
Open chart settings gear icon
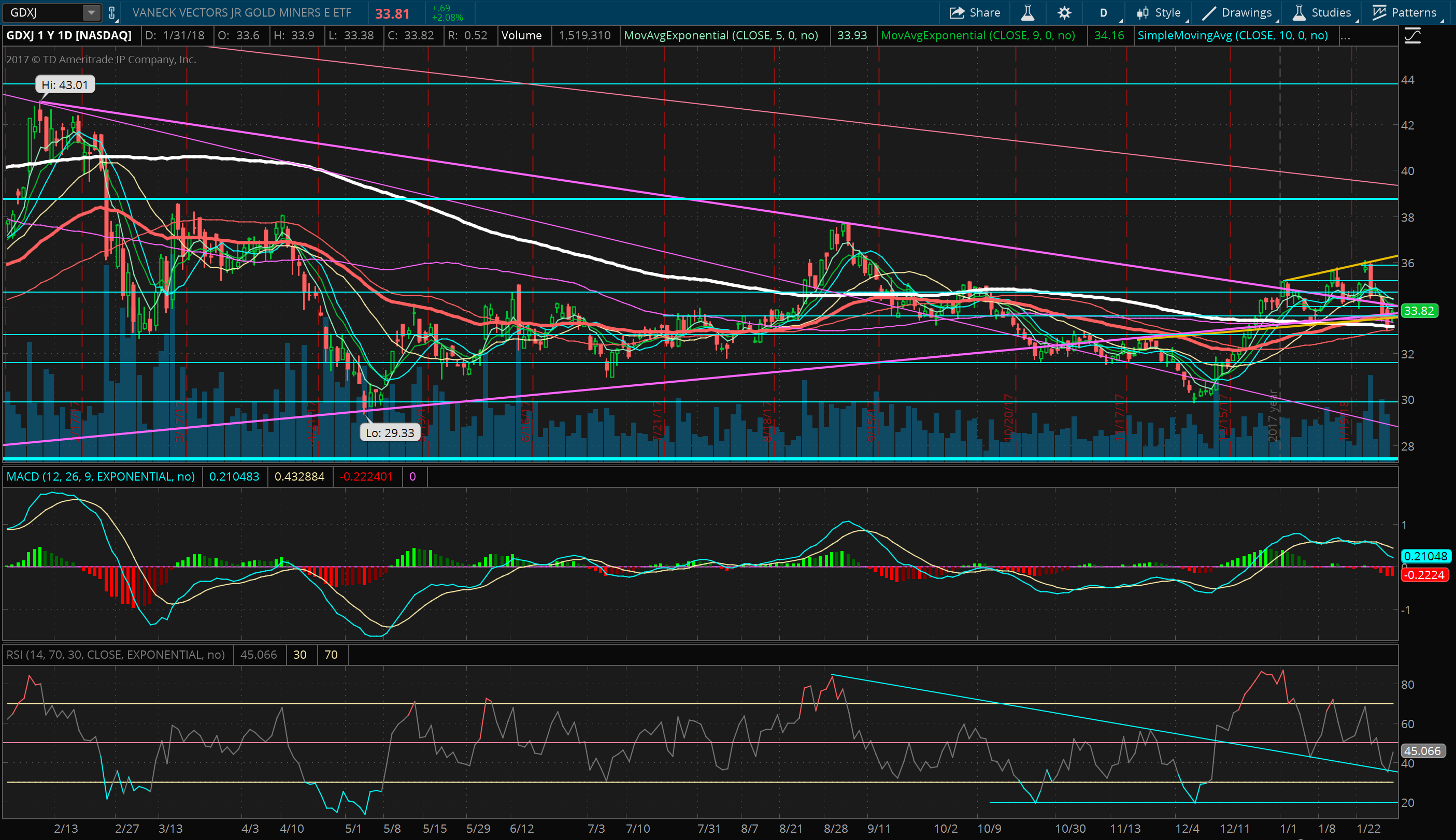coord(1065,13)
